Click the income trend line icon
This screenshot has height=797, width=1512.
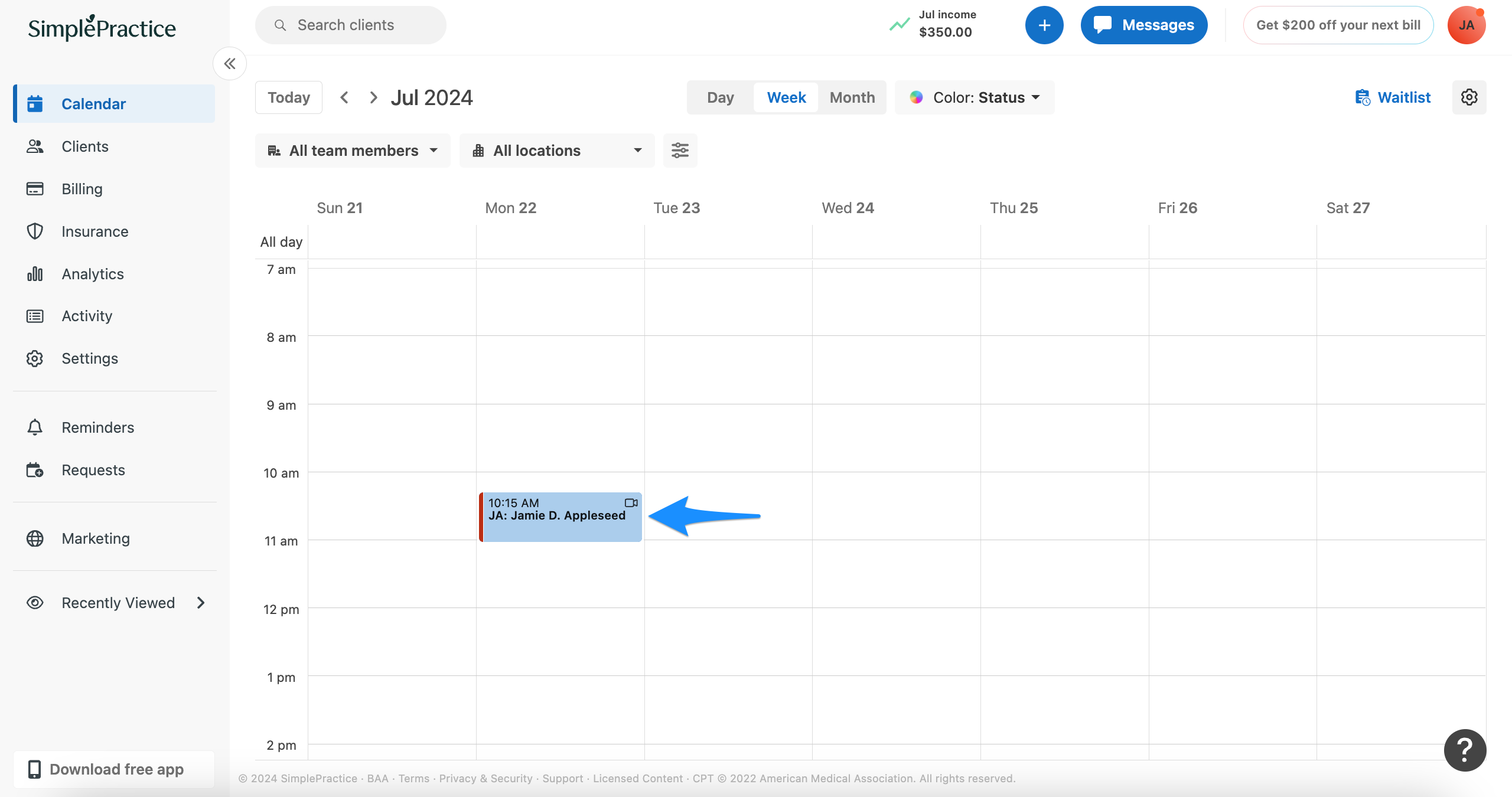pyautogui.click(x=900, y=25)
